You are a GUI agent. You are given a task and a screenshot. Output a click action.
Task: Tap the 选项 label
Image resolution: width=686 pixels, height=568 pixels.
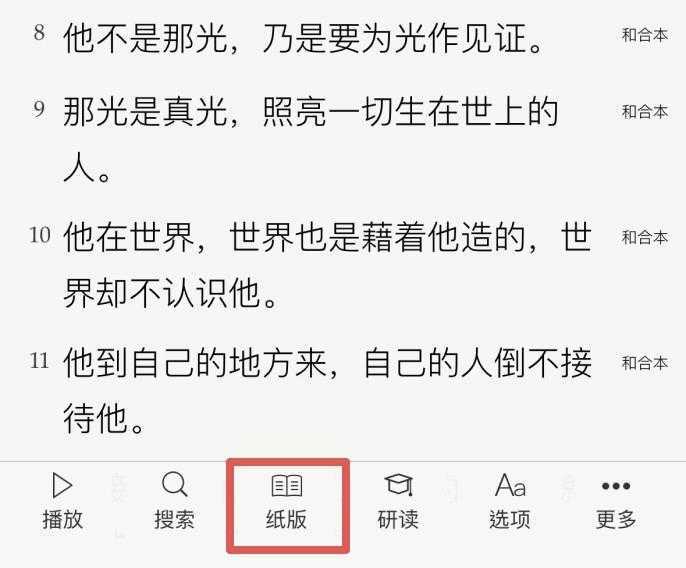[x=510, y=519]
